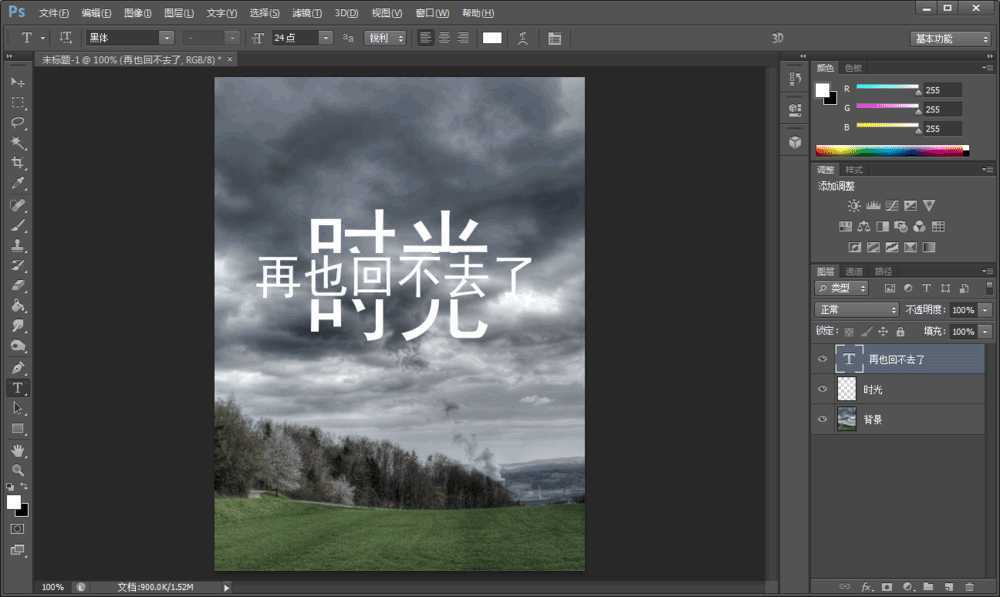Open the font size dropdown
Screen dimensions: 1000x597
pos(327,37)
